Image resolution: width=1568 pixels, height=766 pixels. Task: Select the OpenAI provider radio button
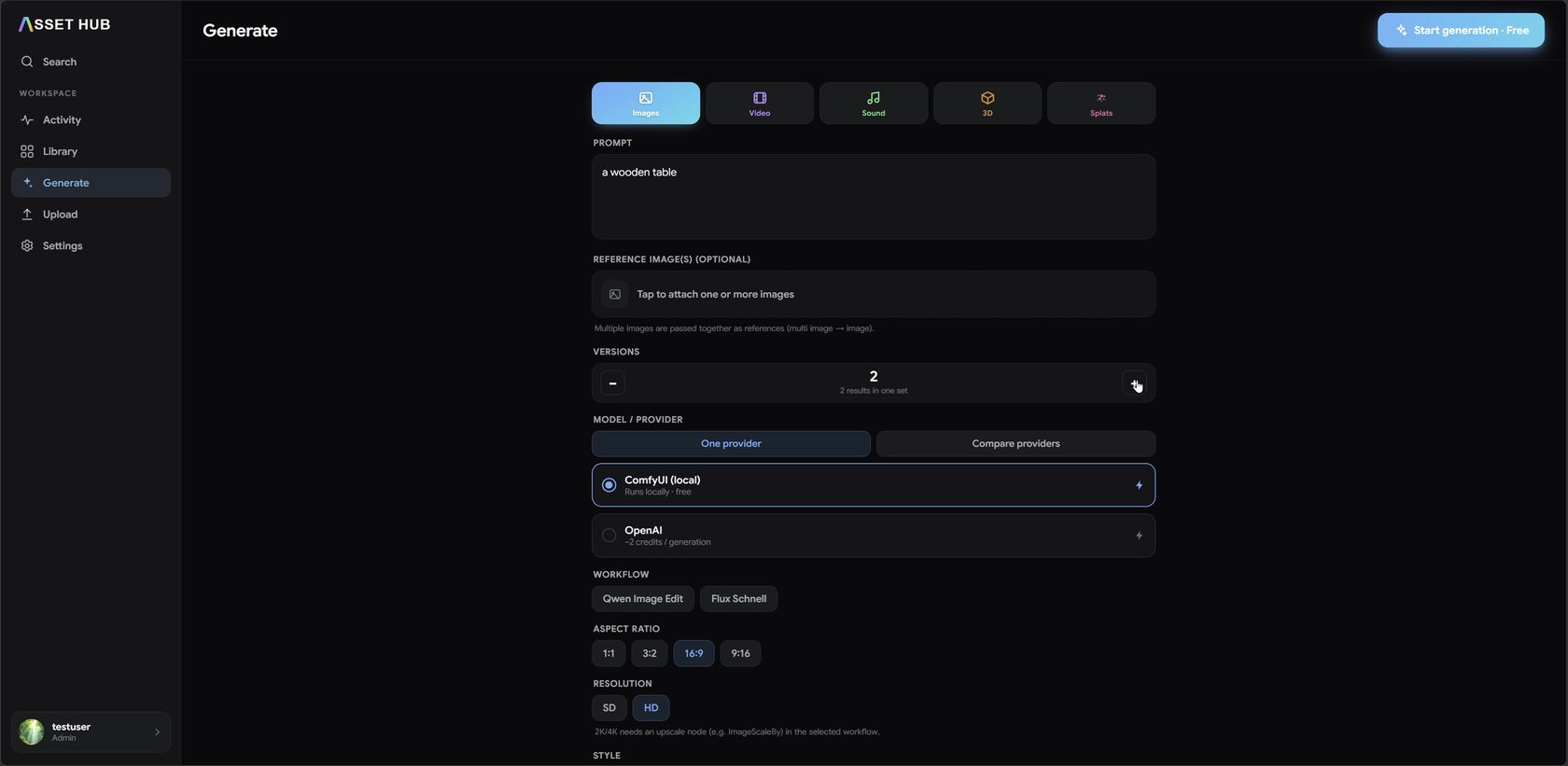609,536
